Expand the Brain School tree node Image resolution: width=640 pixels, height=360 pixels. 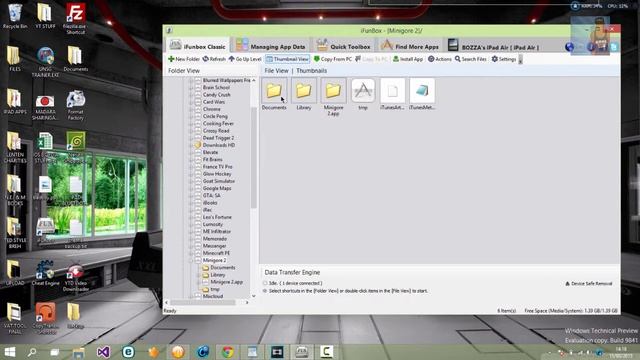191,87
